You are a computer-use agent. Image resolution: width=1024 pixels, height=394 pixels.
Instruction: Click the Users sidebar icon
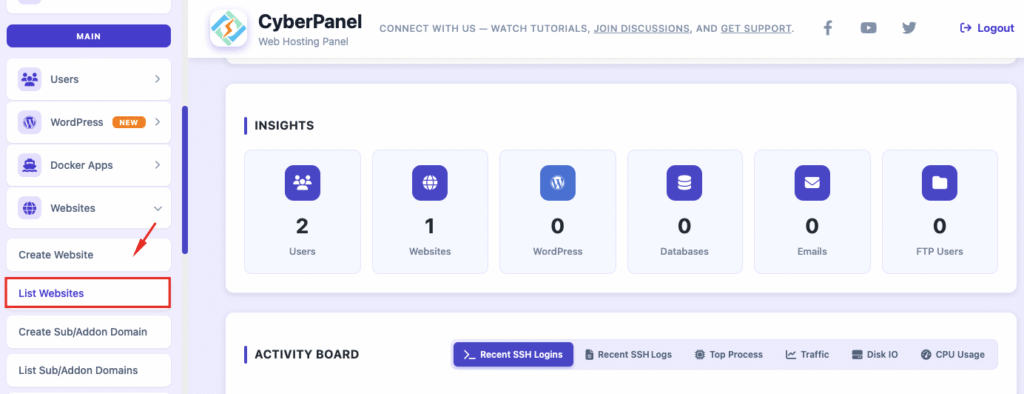29,79
